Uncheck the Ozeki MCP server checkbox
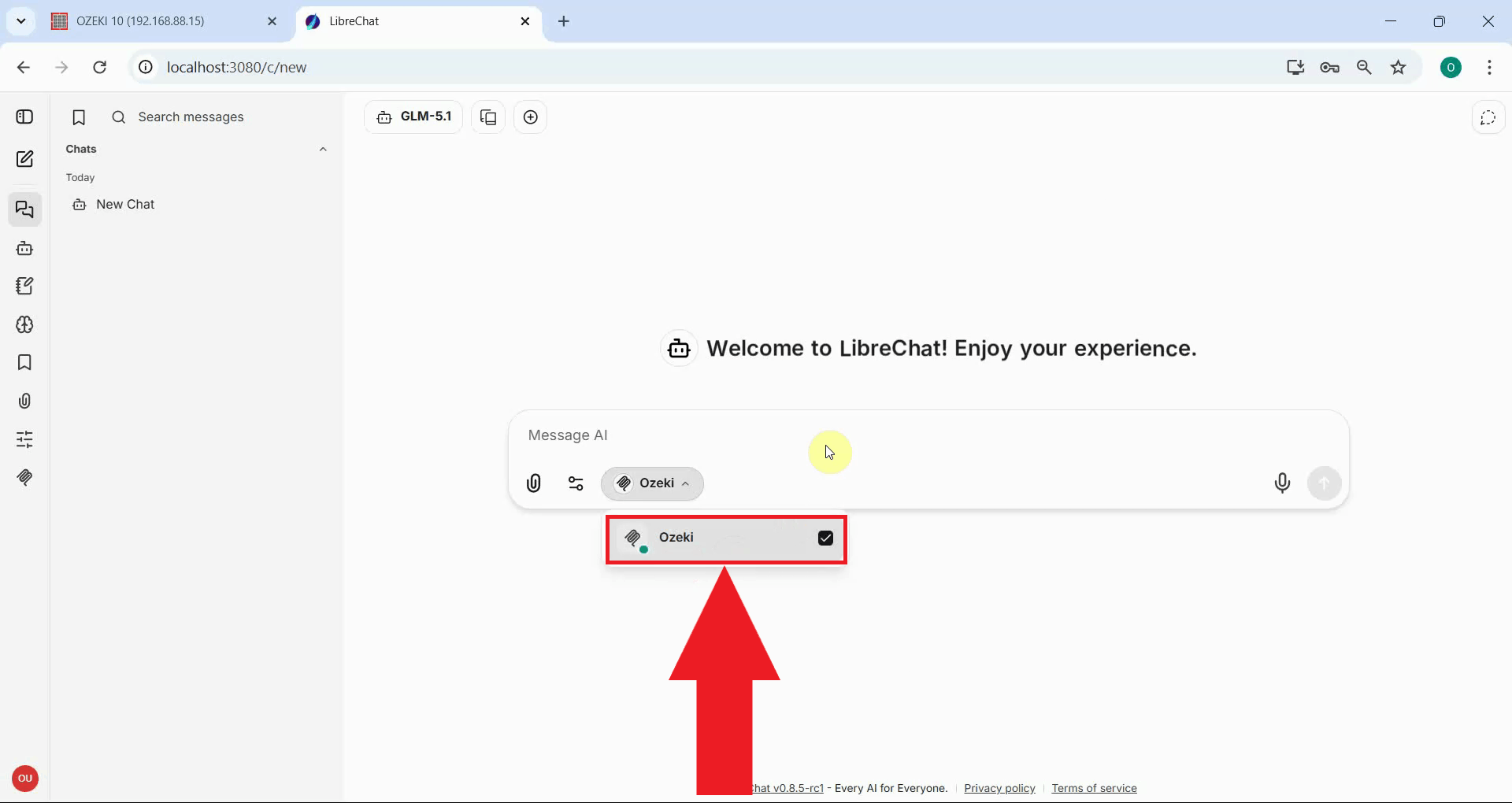Screen dimensions: 1512x803 click(825, 538)
